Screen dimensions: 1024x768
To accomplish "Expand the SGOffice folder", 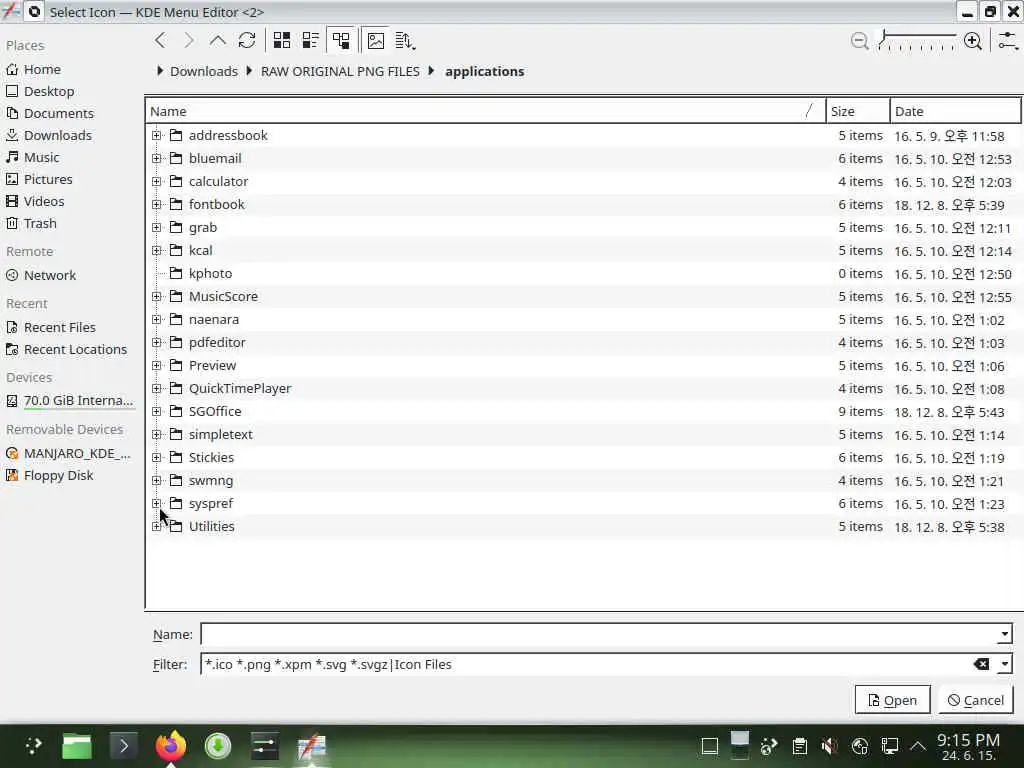I will click(x=157, y=411).
